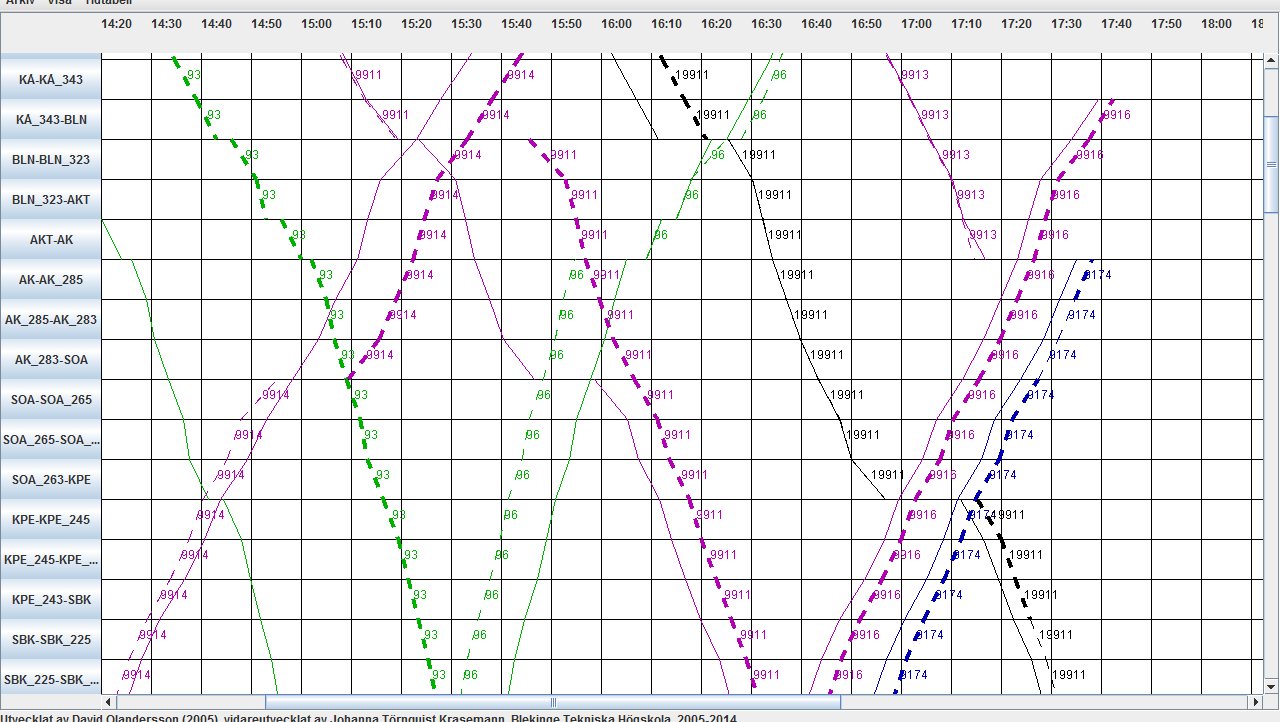Click the right arrow of horizontal scrollbar
The height and width of the screenshot is (722, 1280).
click(x=1255, y=701)
